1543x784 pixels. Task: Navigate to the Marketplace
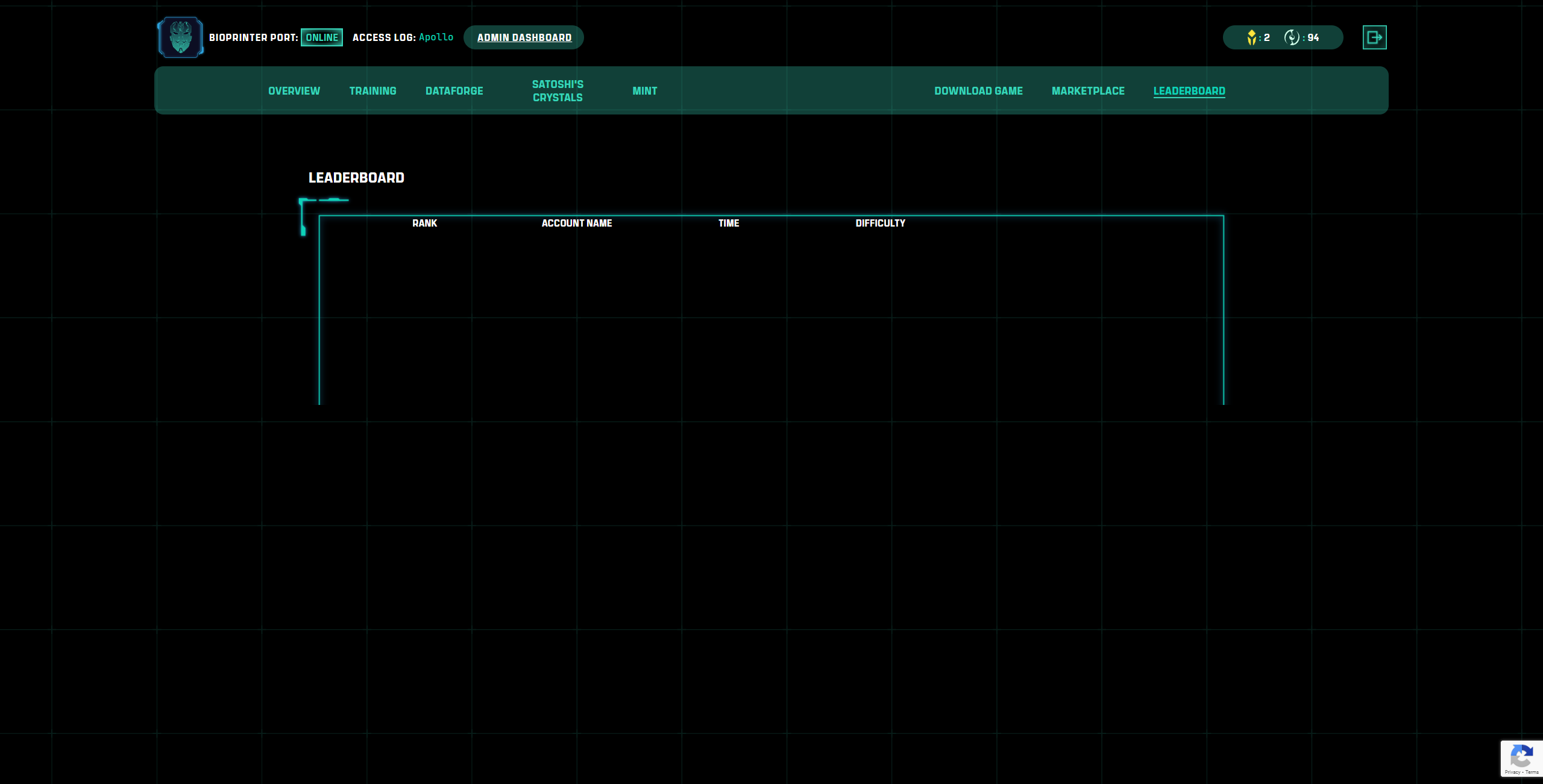(x=1088, y=91)
